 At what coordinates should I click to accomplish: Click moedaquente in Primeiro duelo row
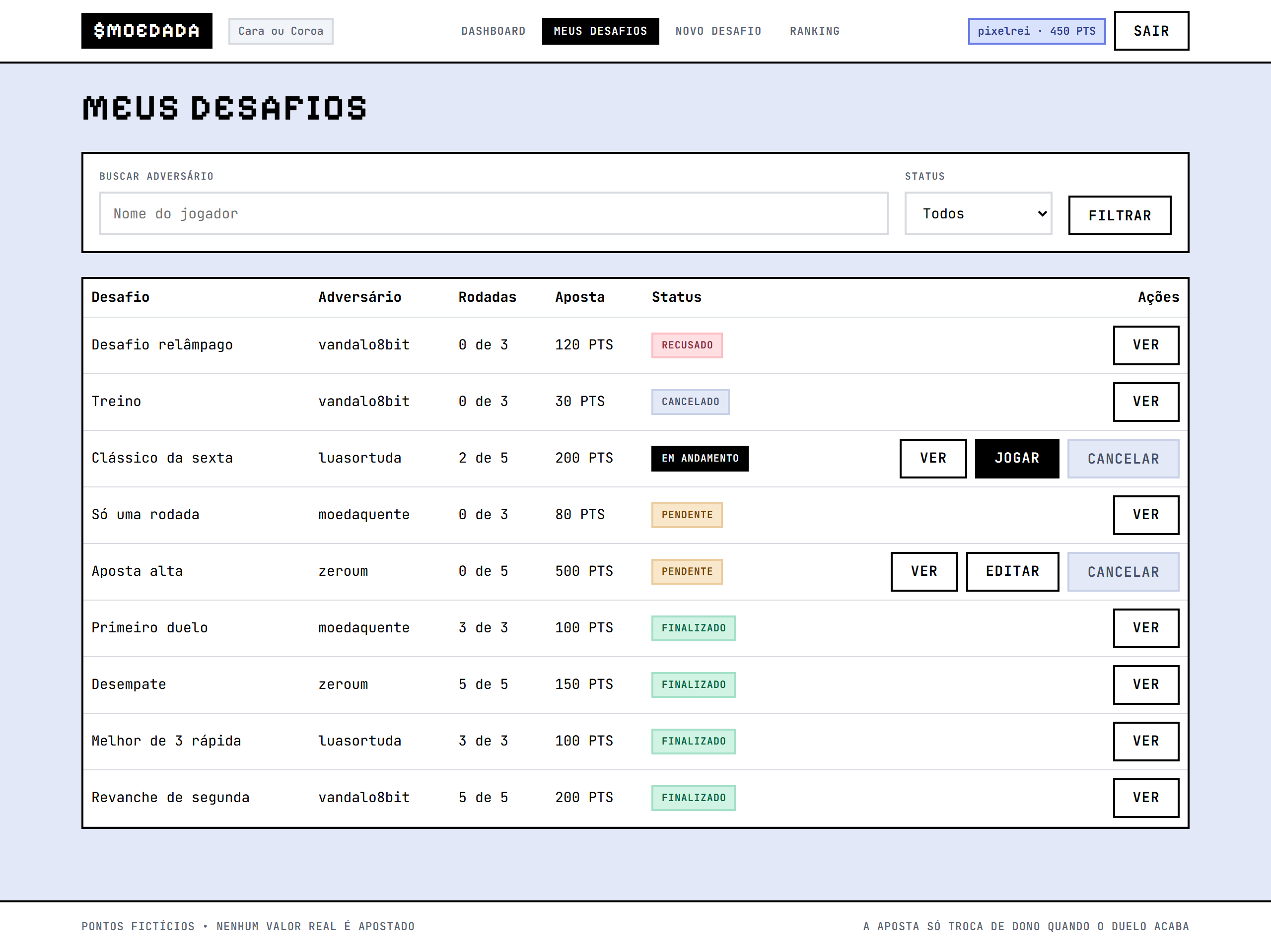(x=364, y=628)
